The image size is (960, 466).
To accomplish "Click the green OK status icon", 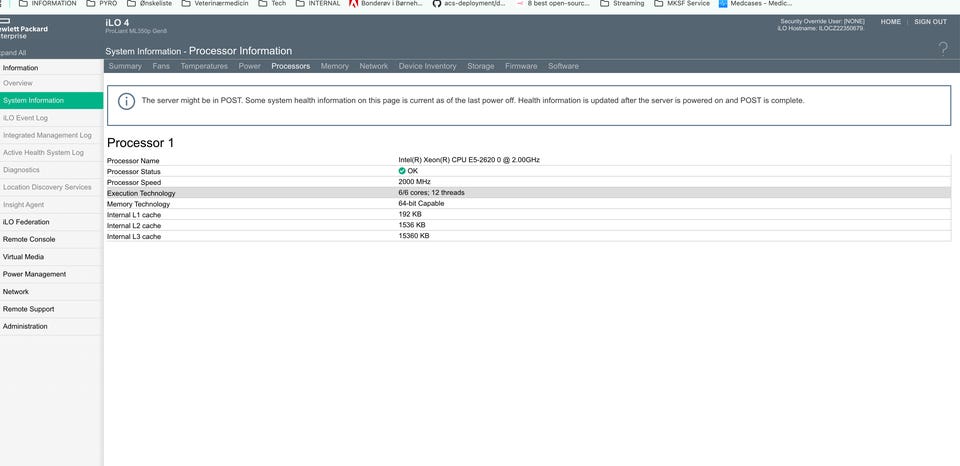I will (402, 171).
